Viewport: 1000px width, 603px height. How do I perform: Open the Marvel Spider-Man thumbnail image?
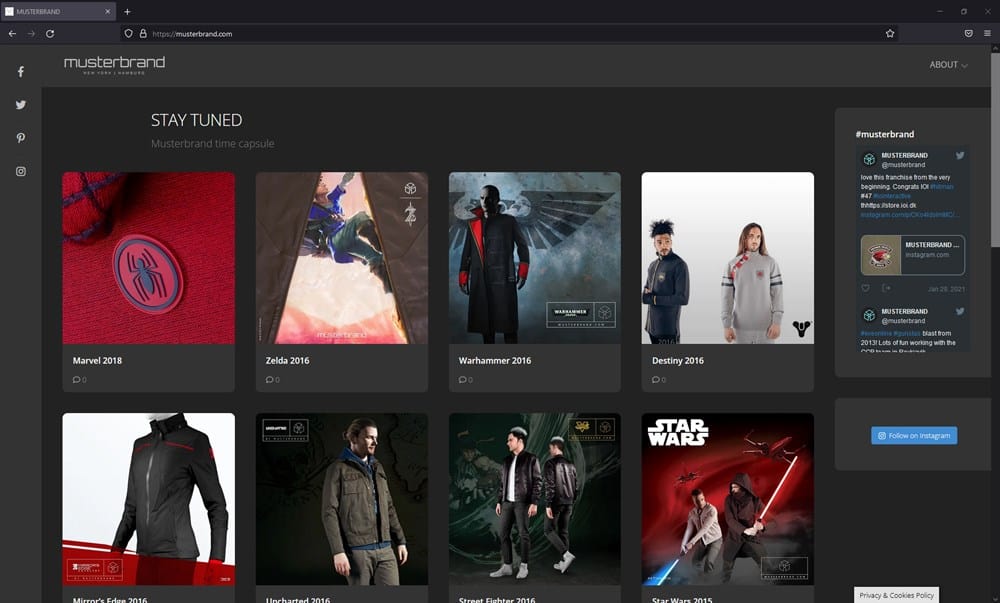tap(149, 258)
